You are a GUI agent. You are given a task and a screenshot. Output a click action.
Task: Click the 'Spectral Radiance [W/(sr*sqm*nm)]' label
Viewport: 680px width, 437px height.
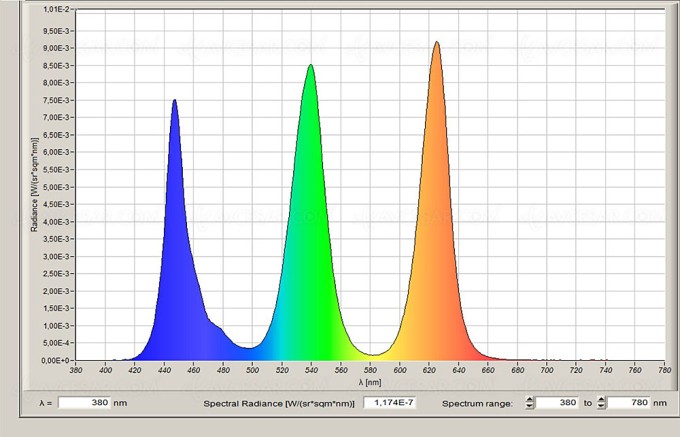(x=279, y=404)
